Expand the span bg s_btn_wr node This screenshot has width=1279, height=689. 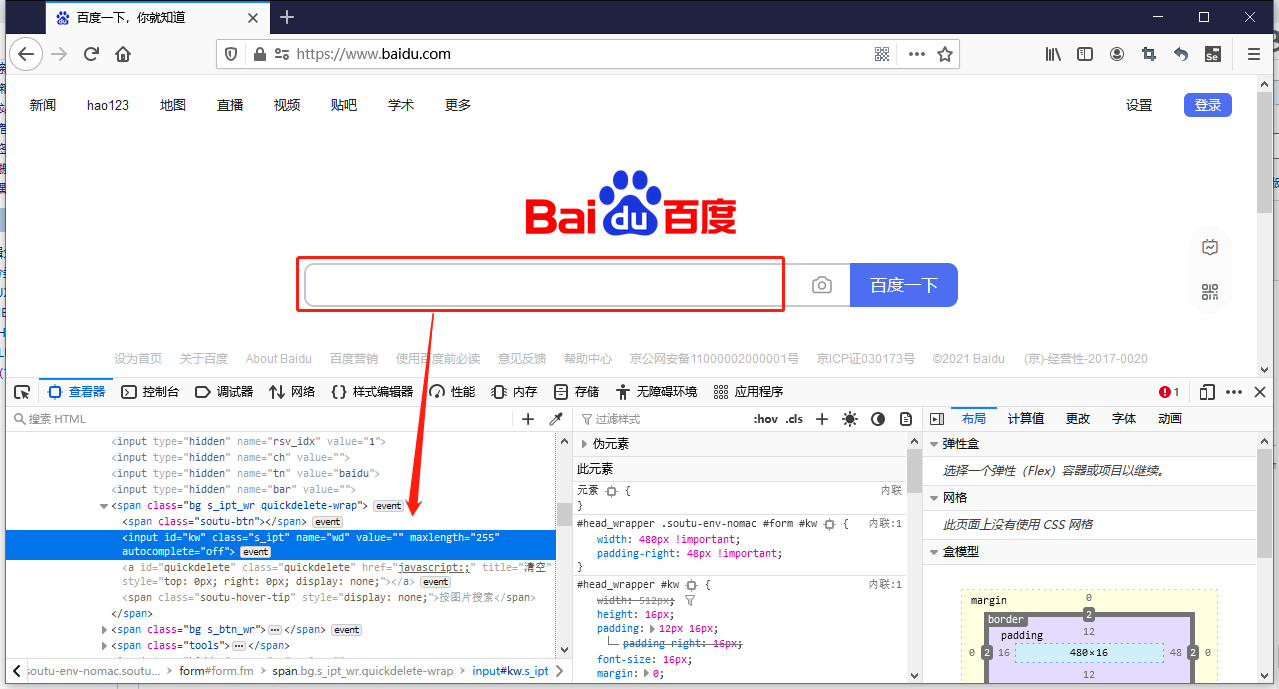104,630
